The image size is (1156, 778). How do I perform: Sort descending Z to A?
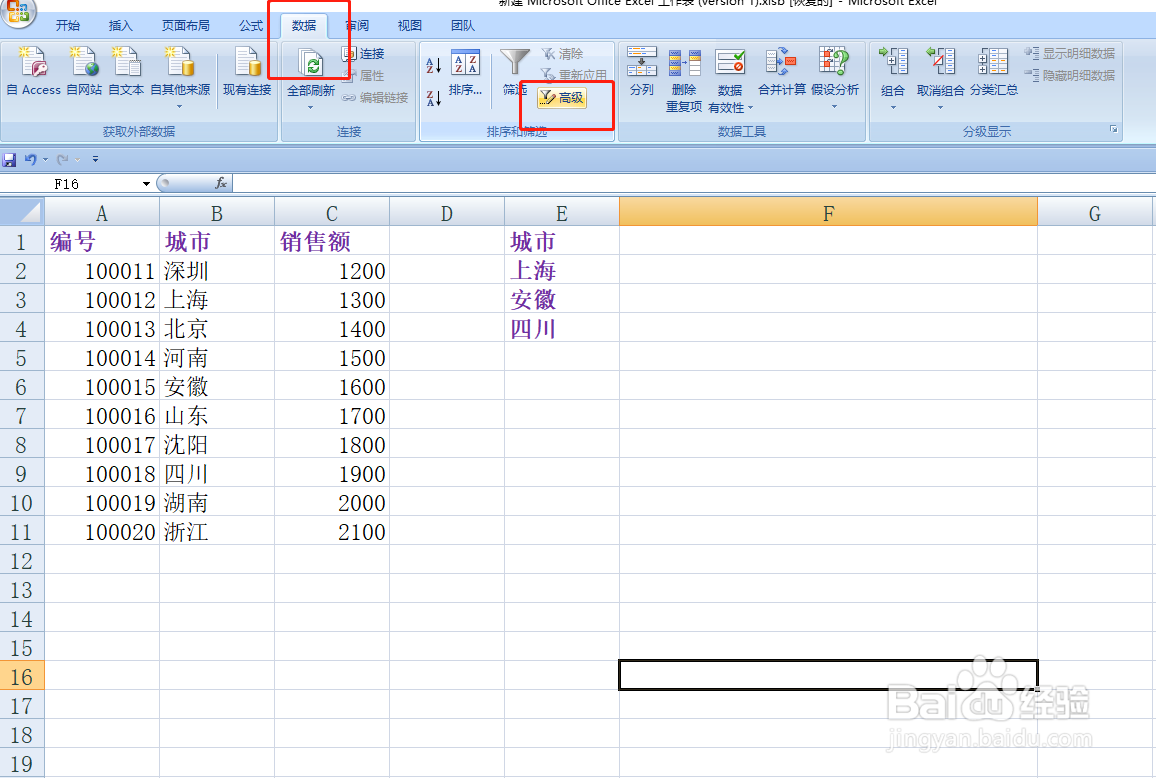tap(434, 97)
